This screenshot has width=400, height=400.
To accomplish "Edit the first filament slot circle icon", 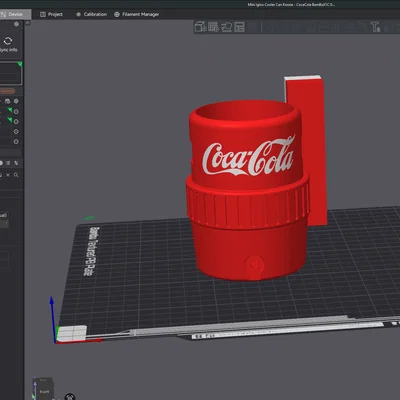I will tap(16, 112).
